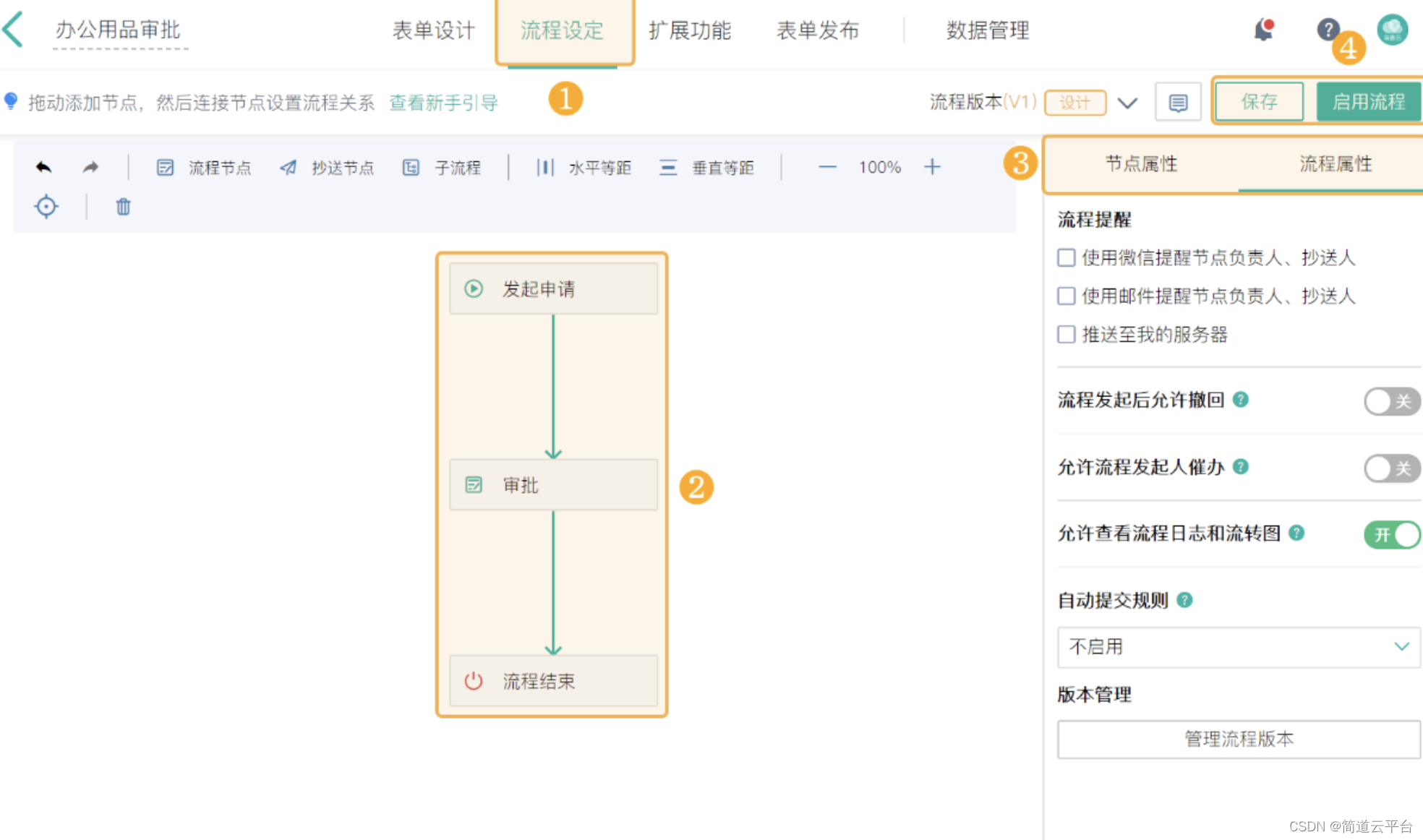Image resolution: width=1423 pixels, height=840 pixels.
Task: Click the locate/center canvas icon
Action: click(46, 207)
